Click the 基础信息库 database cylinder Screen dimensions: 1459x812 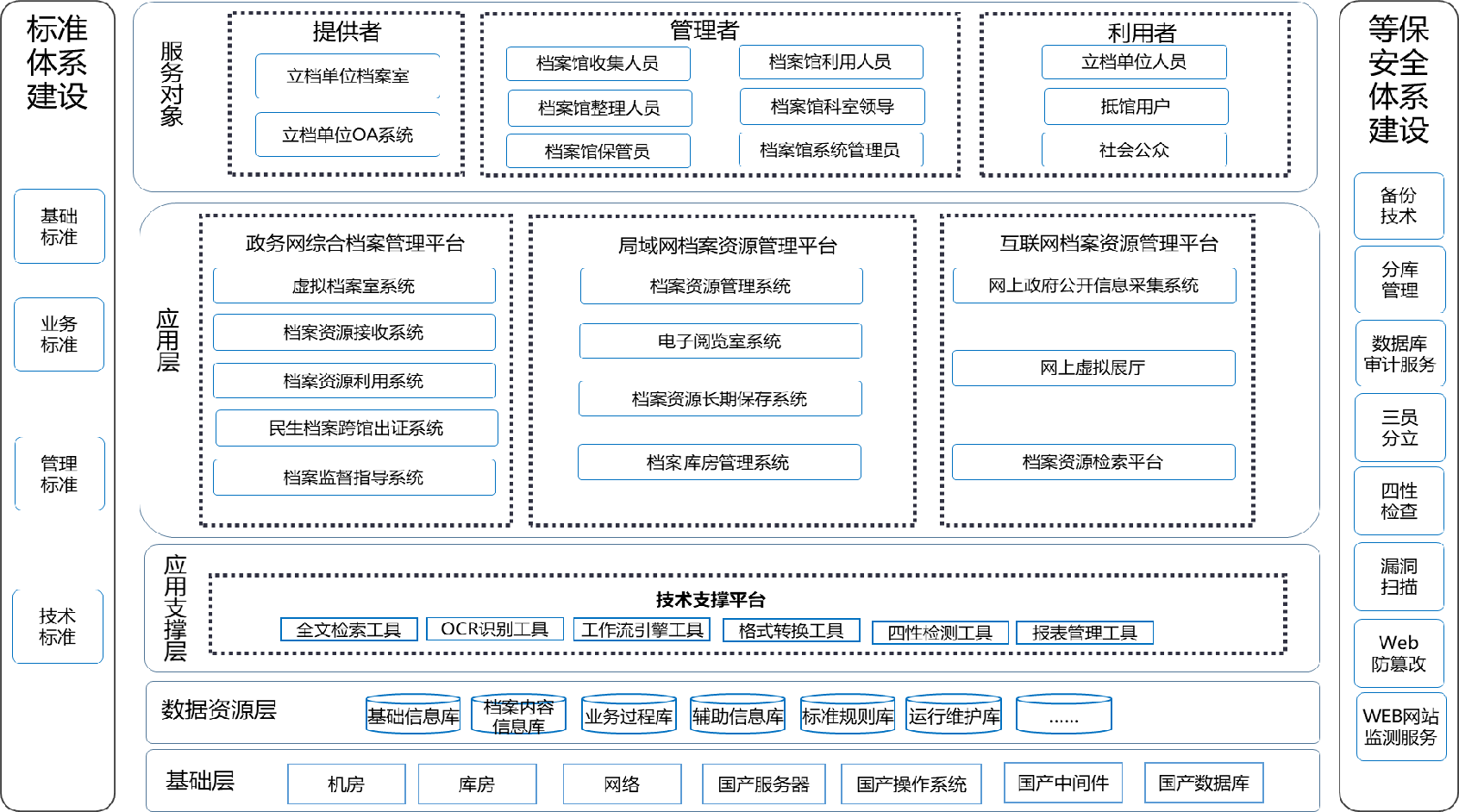pyautogui.click(x=414, y=715)
